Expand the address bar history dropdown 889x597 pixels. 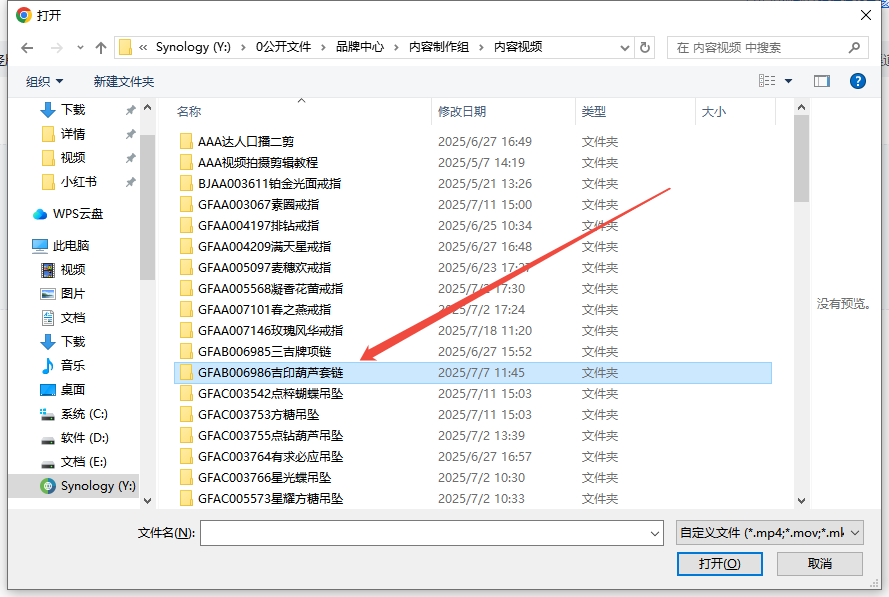[x=625, y=47]
